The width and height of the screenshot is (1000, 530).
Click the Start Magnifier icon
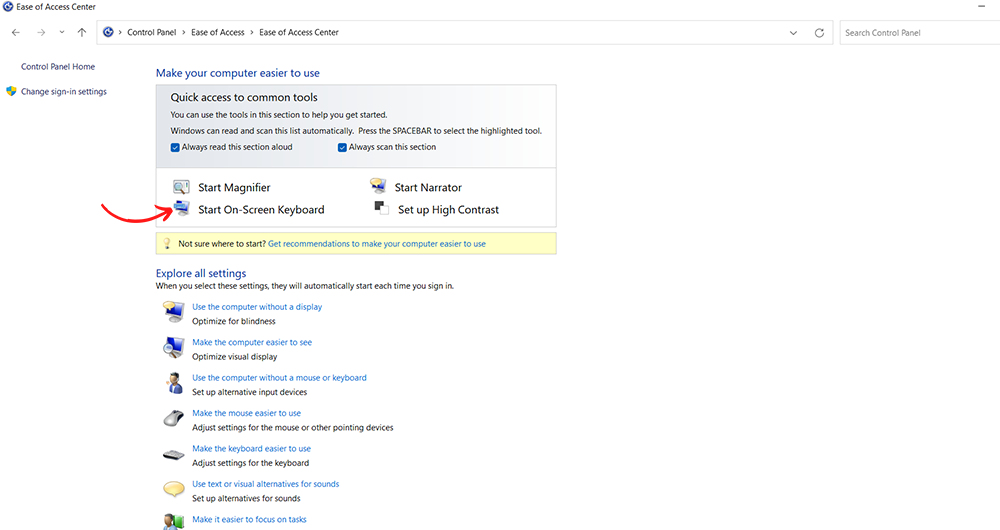click(x=181, y=187)
